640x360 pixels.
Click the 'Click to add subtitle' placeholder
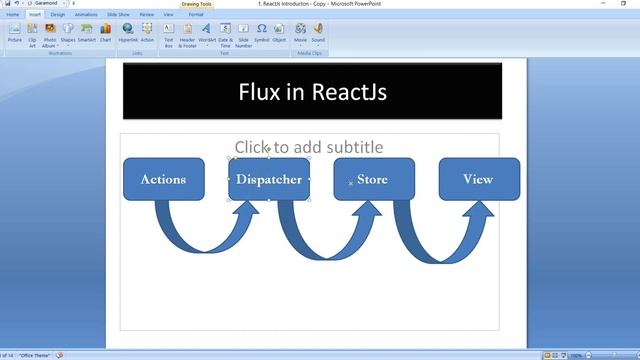coord(309,147)
